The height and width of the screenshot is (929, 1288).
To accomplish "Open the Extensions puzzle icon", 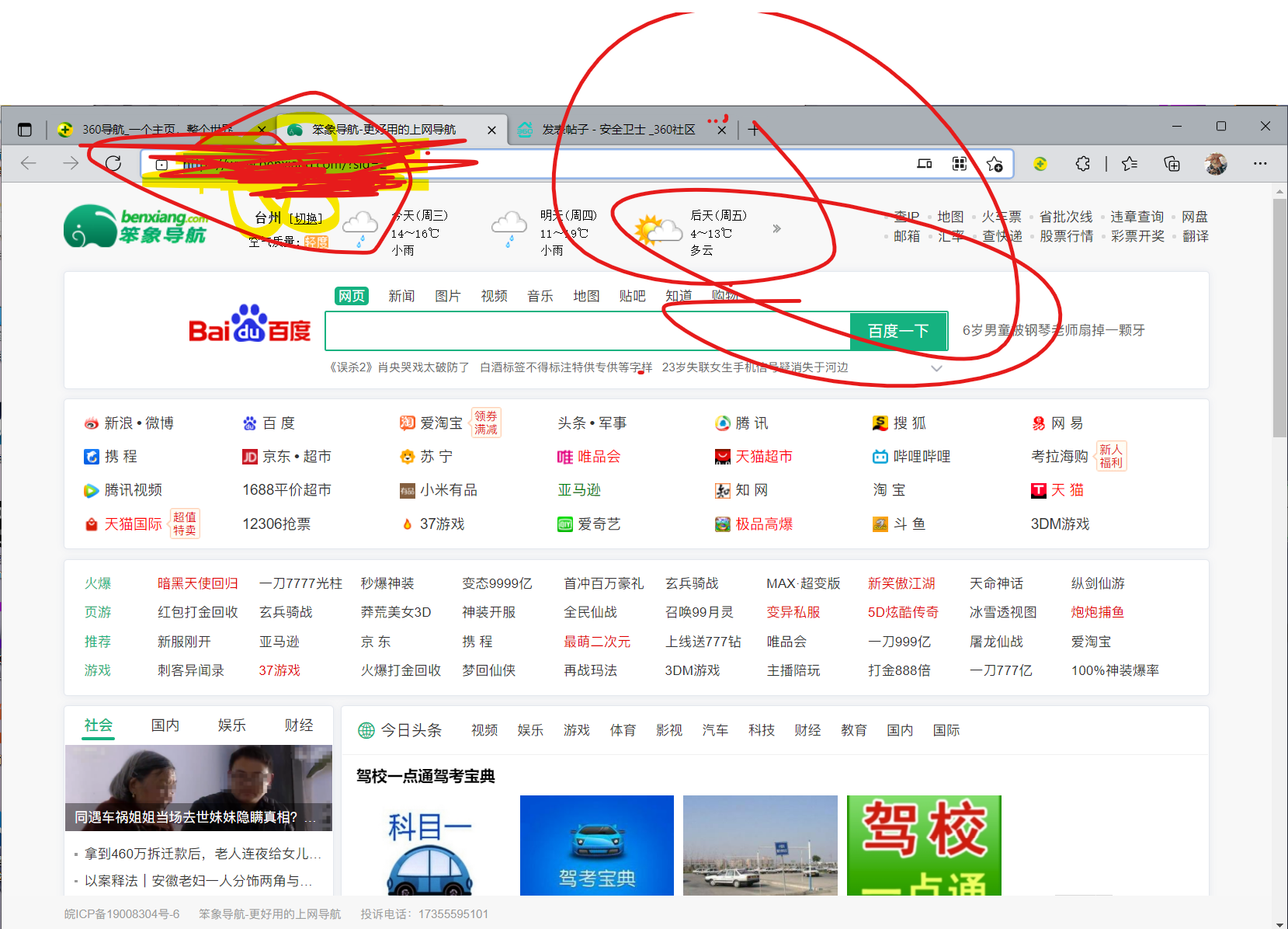I will pyautogui.click(x=1082, y=164).
